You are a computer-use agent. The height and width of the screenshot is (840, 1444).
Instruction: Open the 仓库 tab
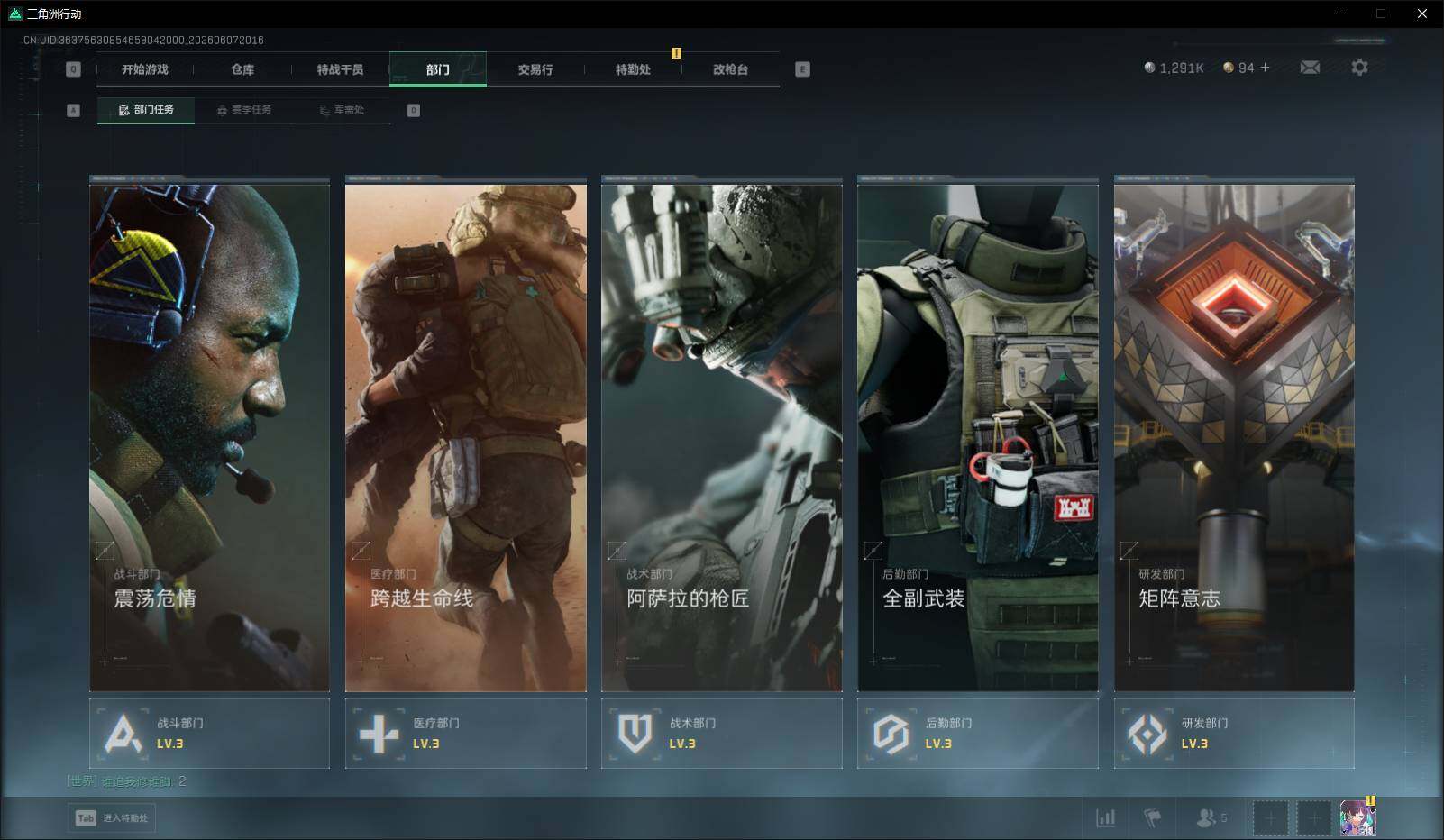pyautogui.click(x=242, y=69)
